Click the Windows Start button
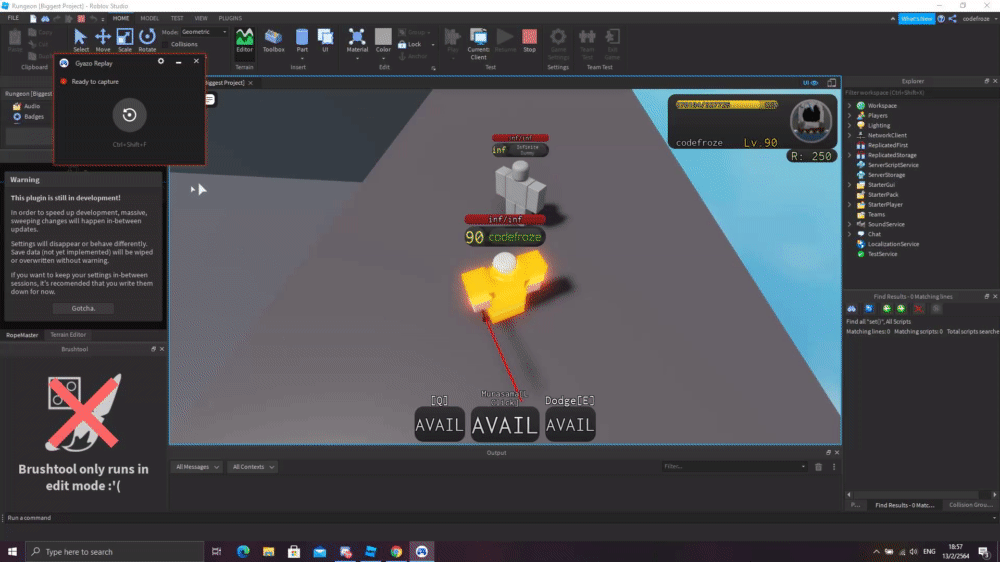Screen dimensions: 1000x562 (x=12, y=552)
